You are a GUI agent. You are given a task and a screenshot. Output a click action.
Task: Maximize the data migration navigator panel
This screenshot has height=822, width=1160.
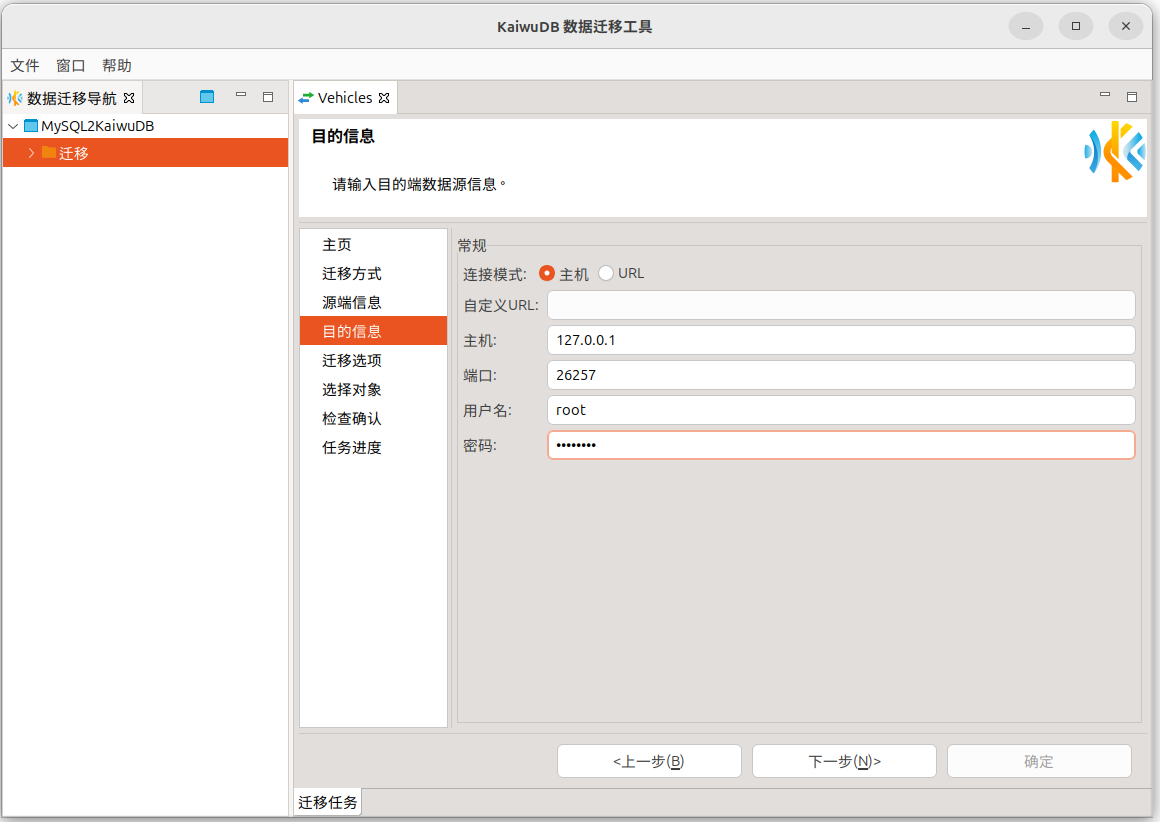point(268,97)
